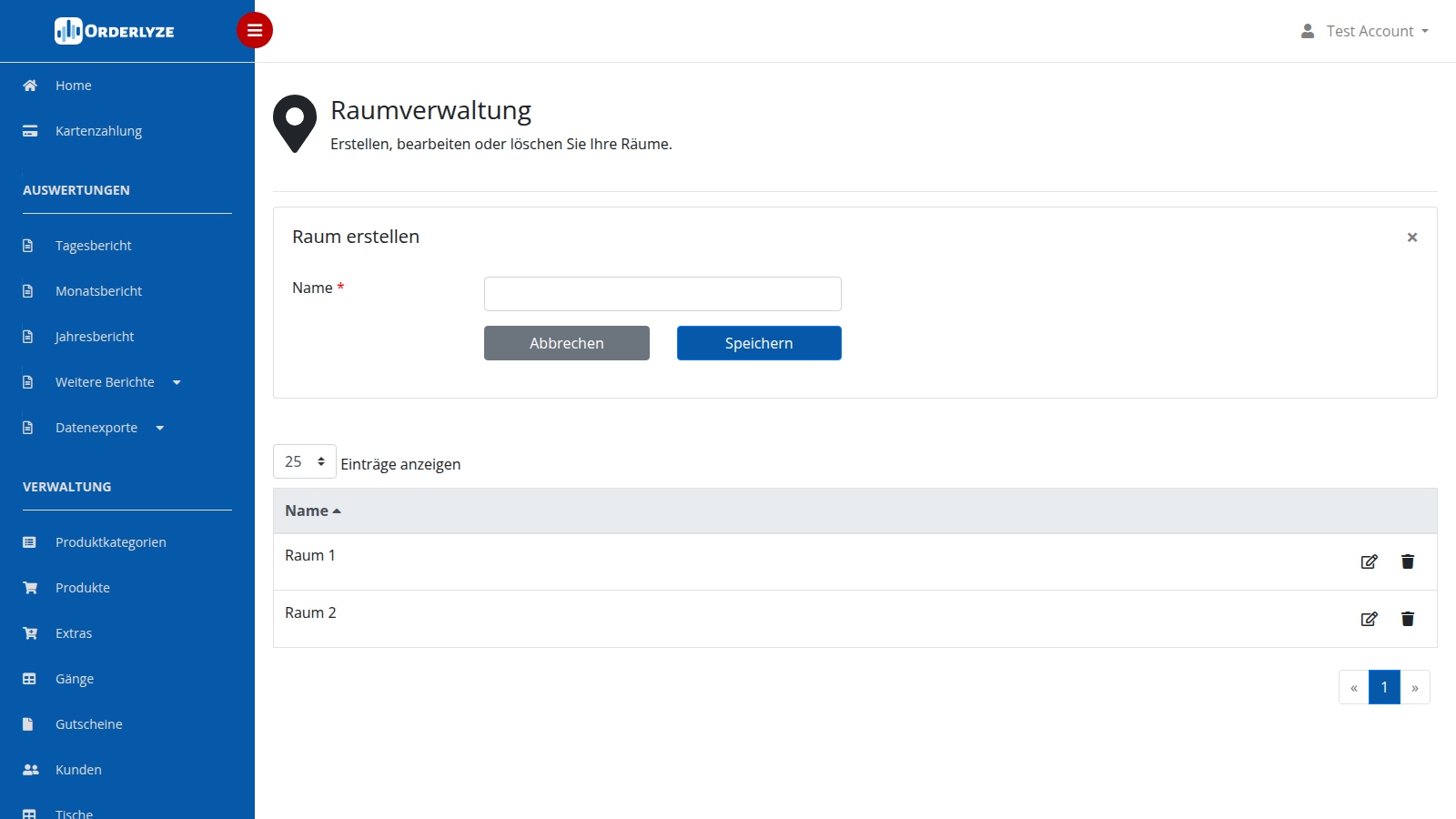Image resolution: width=1456 pixels, height=819 pixels.
Task: Go to Gänge in the sidebar
Action: [x=75, y=679]
